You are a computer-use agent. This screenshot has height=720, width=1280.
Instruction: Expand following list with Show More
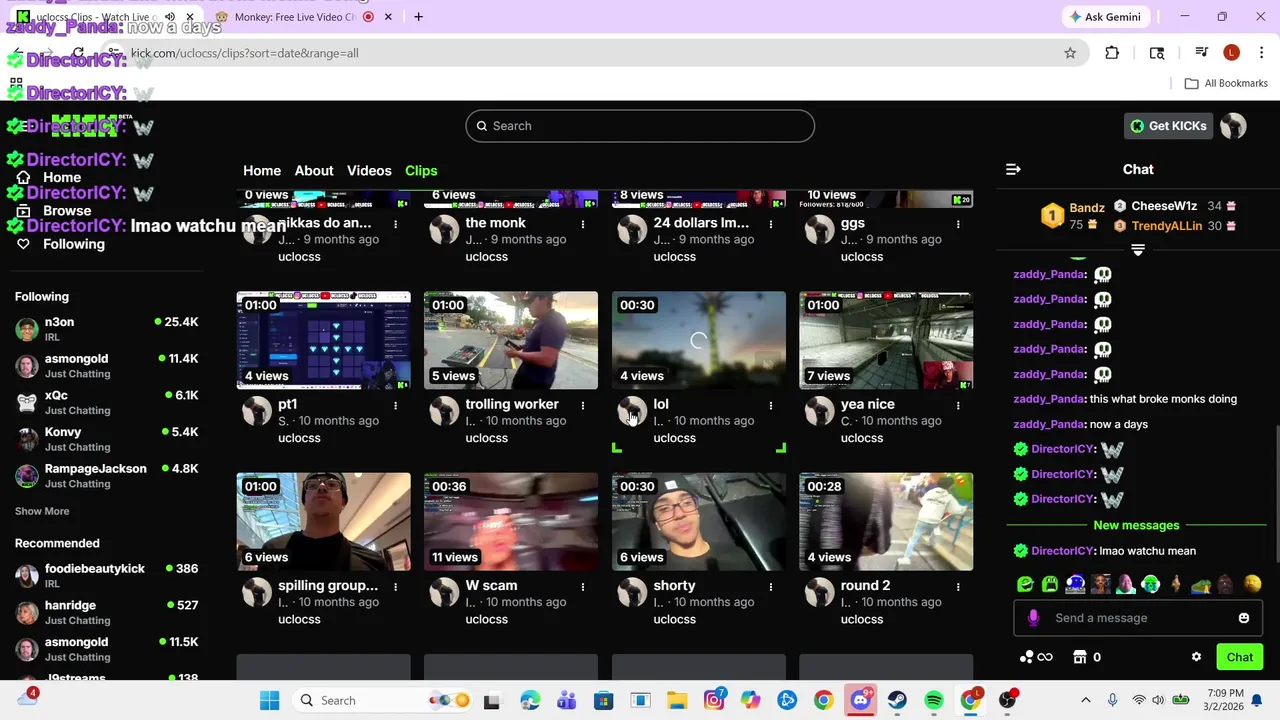tap(42, 511)
